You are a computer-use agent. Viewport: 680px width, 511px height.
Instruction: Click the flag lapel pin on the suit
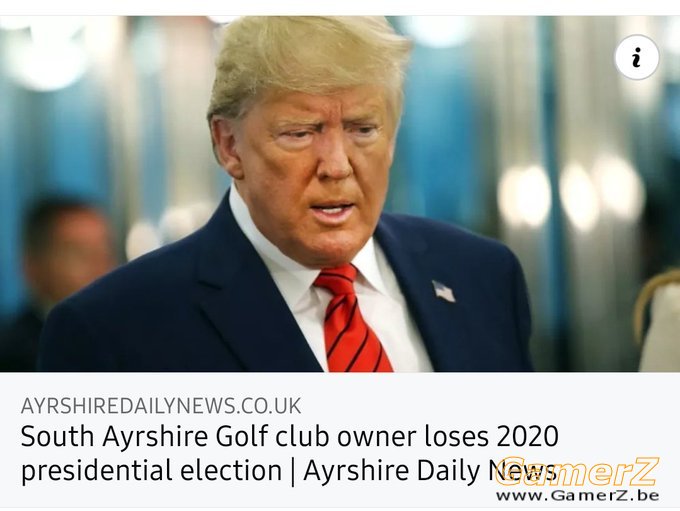[x=443, y=291]
